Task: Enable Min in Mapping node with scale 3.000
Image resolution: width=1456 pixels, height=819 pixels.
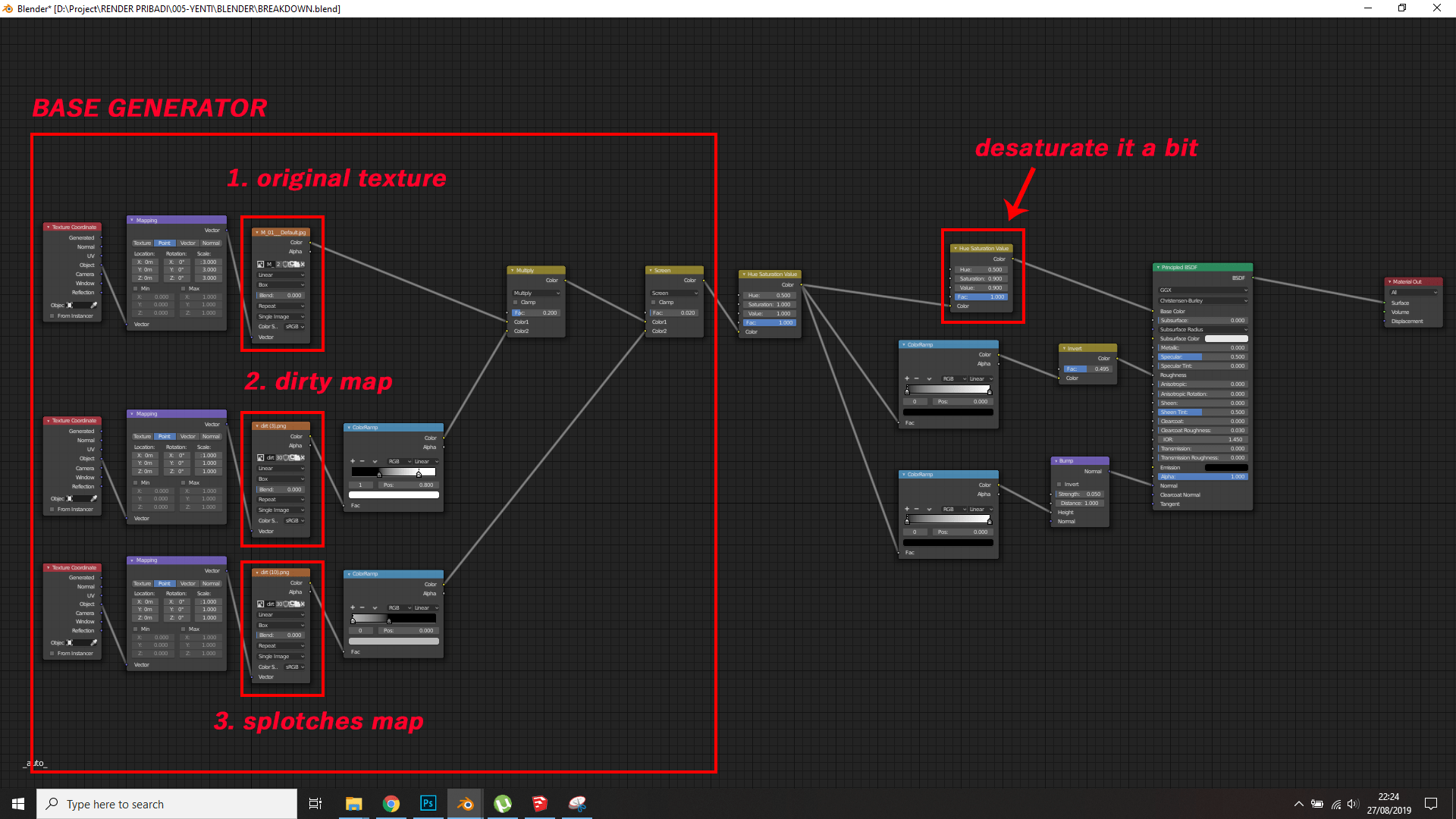Action: pyautogui.click(x=136, y=289)
